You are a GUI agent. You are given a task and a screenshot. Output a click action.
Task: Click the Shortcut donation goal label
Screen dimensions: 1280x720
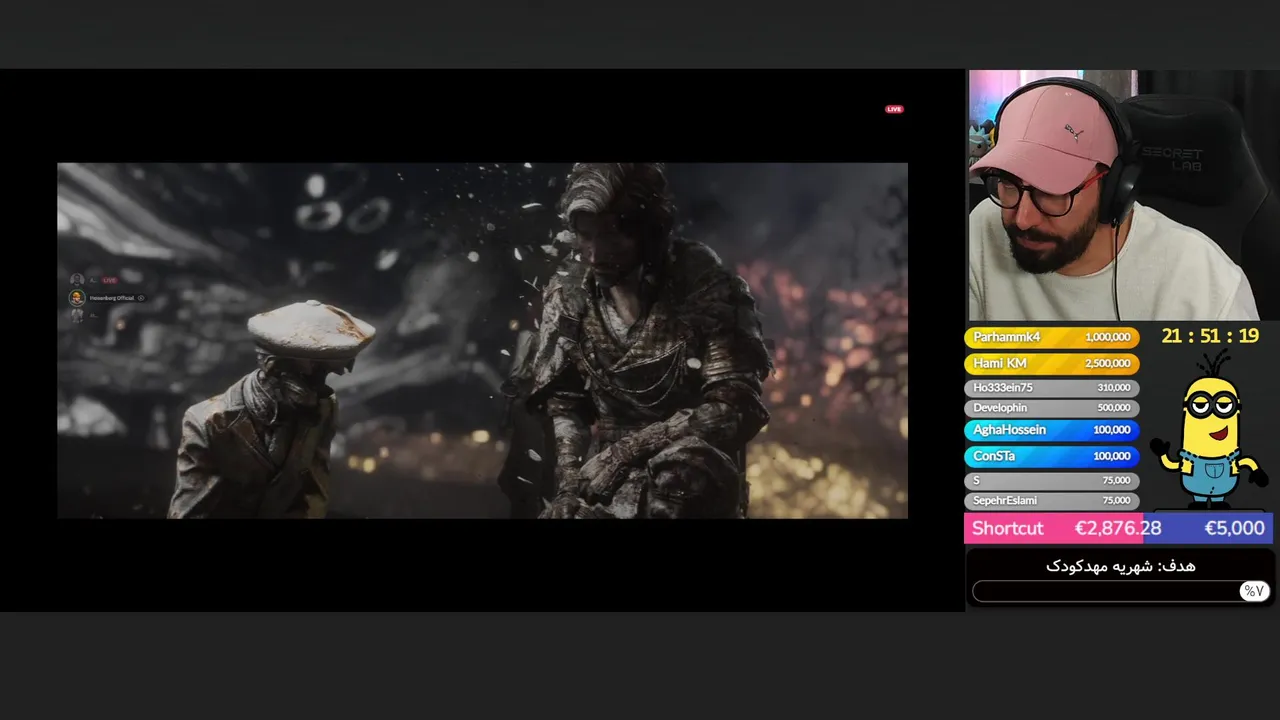click(x=1007, y=528)
